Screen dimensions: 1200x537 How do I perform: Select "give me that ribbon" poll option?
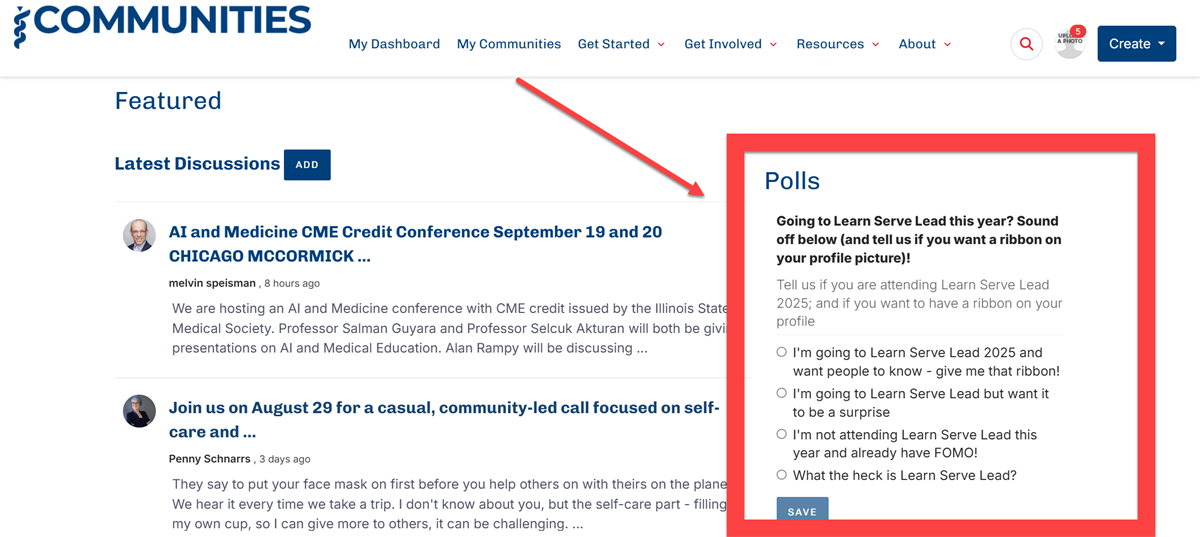pos(782,352)
